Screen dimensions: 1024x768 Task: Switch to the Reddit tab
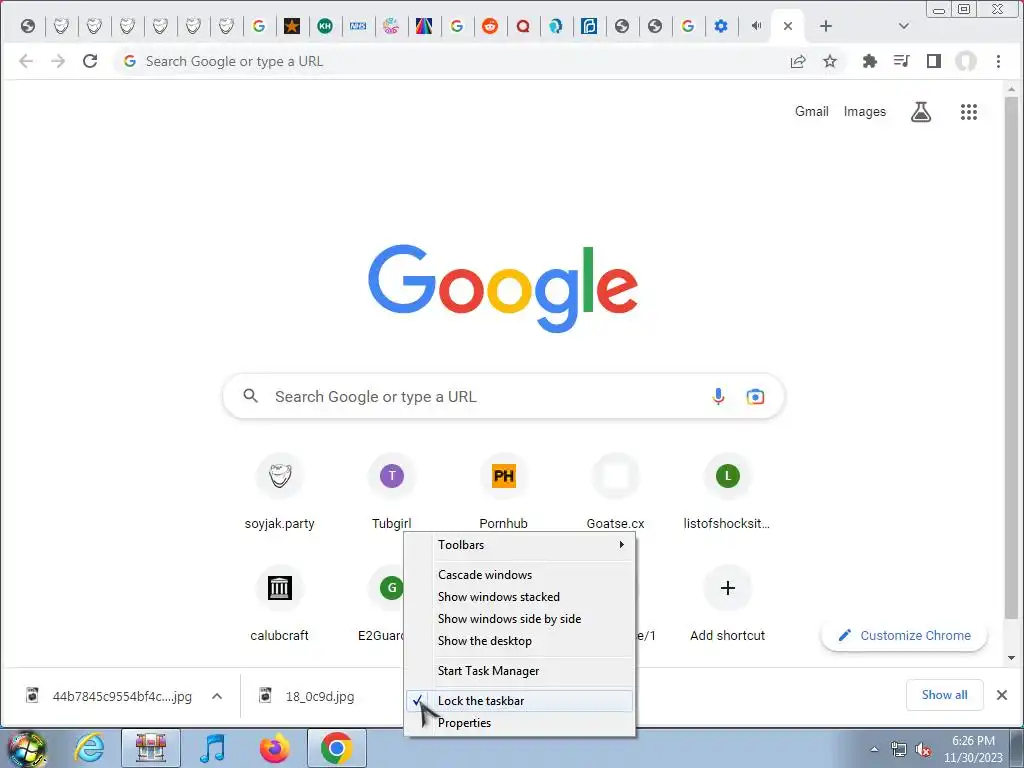click(489, 26)
